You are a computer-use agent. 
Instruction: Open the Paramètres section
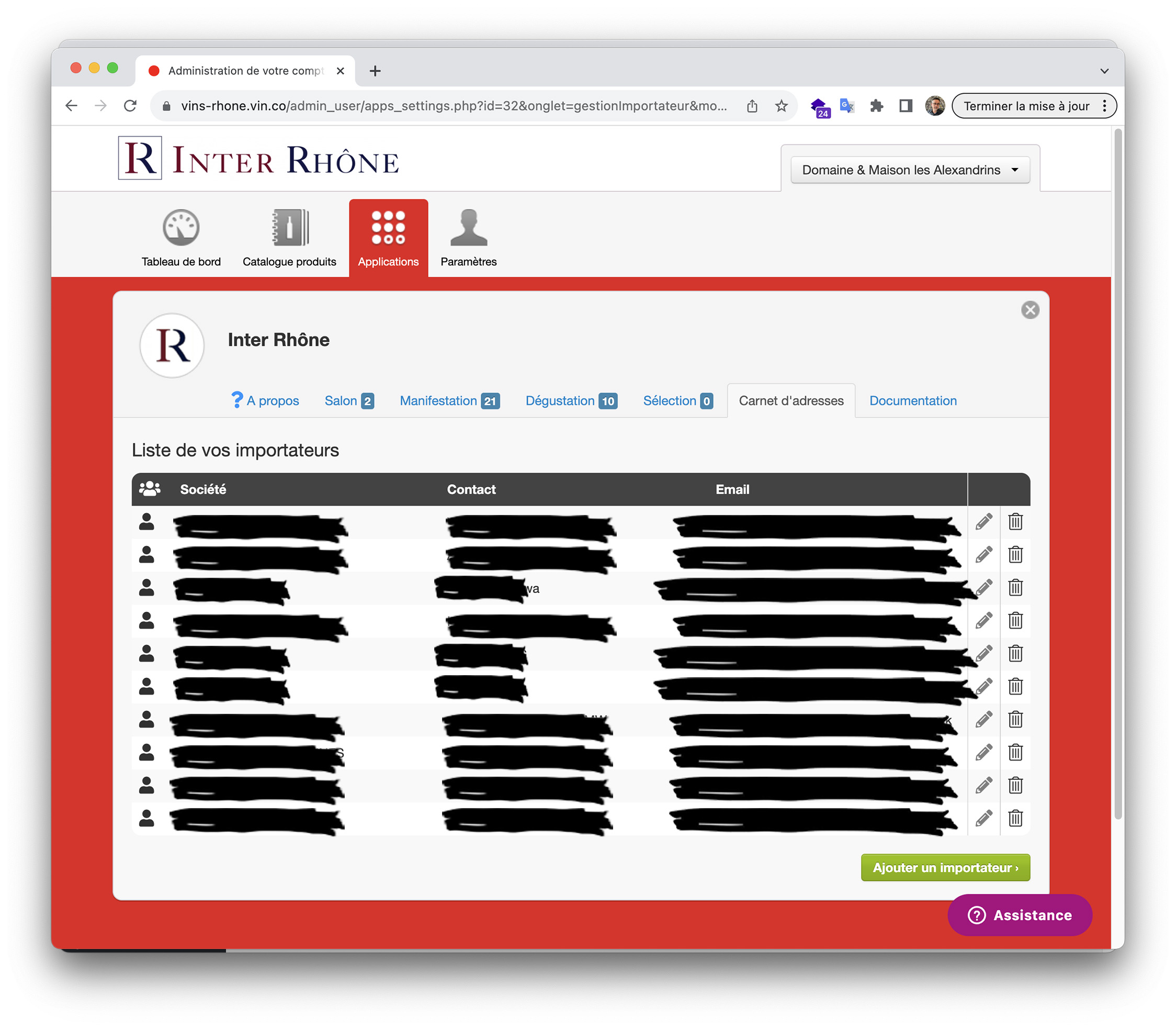pos(468,239)
